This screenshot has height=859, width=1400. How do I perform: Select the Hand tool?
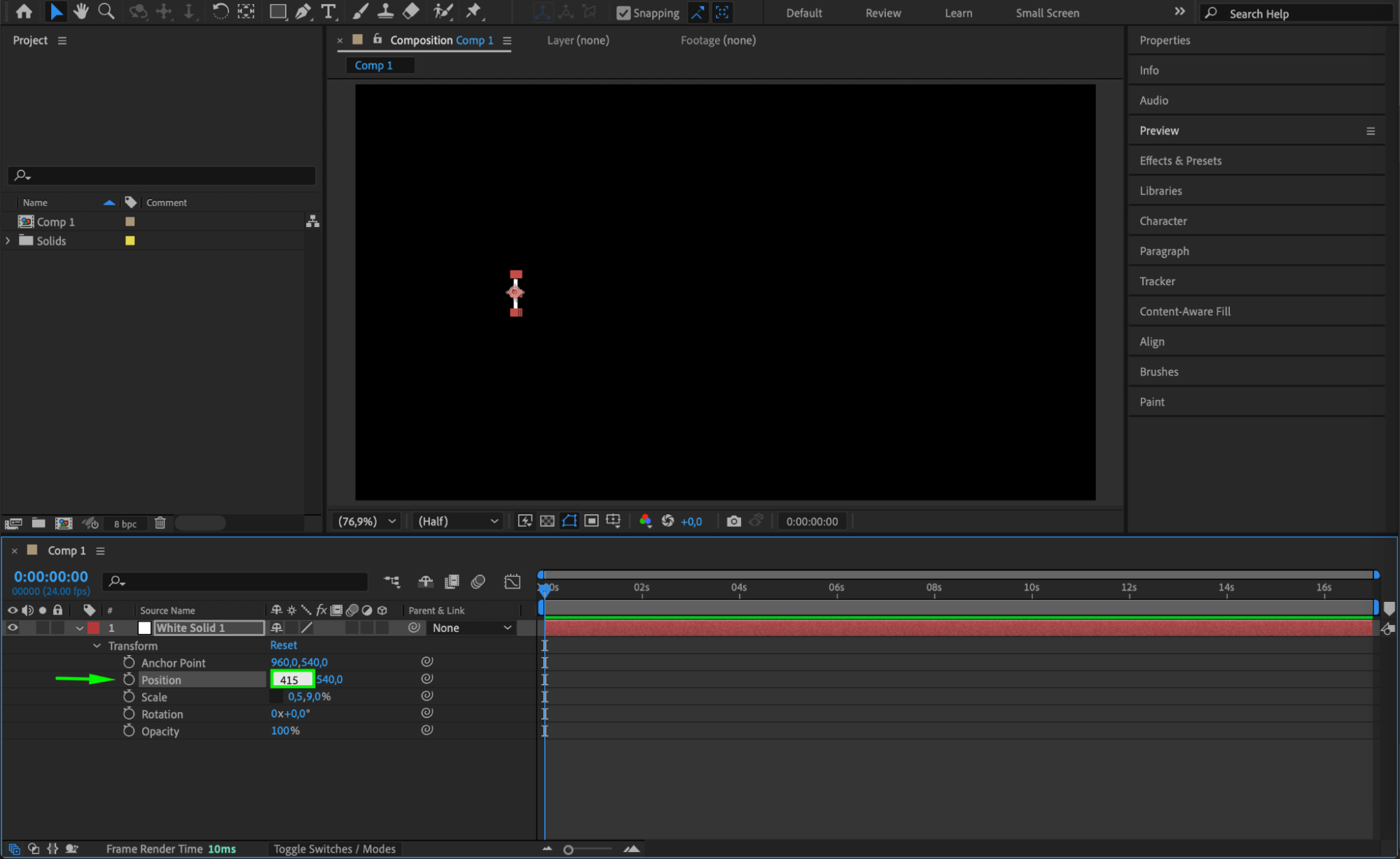81,11
